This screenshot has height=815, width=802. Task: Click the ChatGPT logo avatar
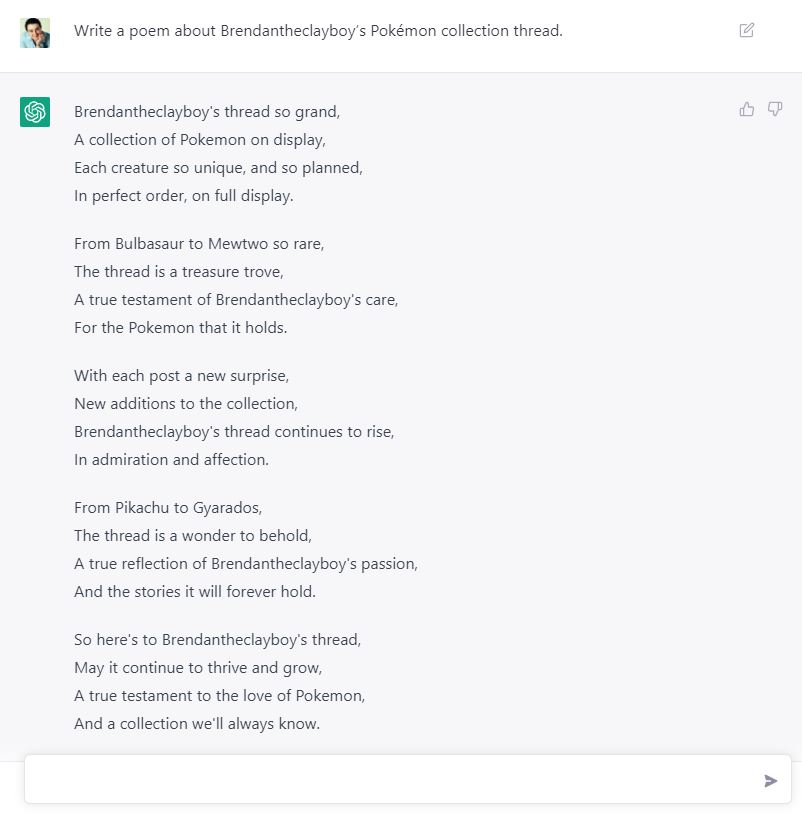(x=35, y=112)
